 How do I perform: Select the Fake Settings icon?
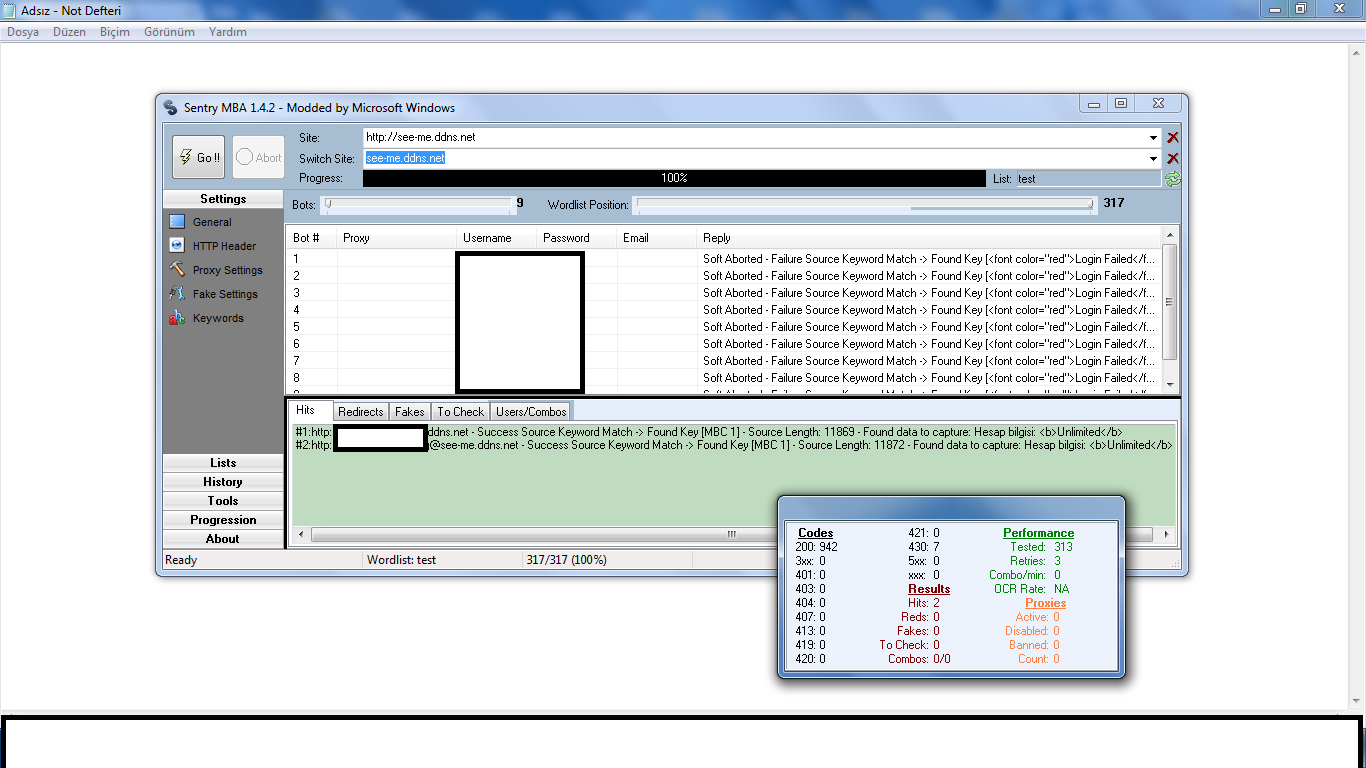pos(177,294)
